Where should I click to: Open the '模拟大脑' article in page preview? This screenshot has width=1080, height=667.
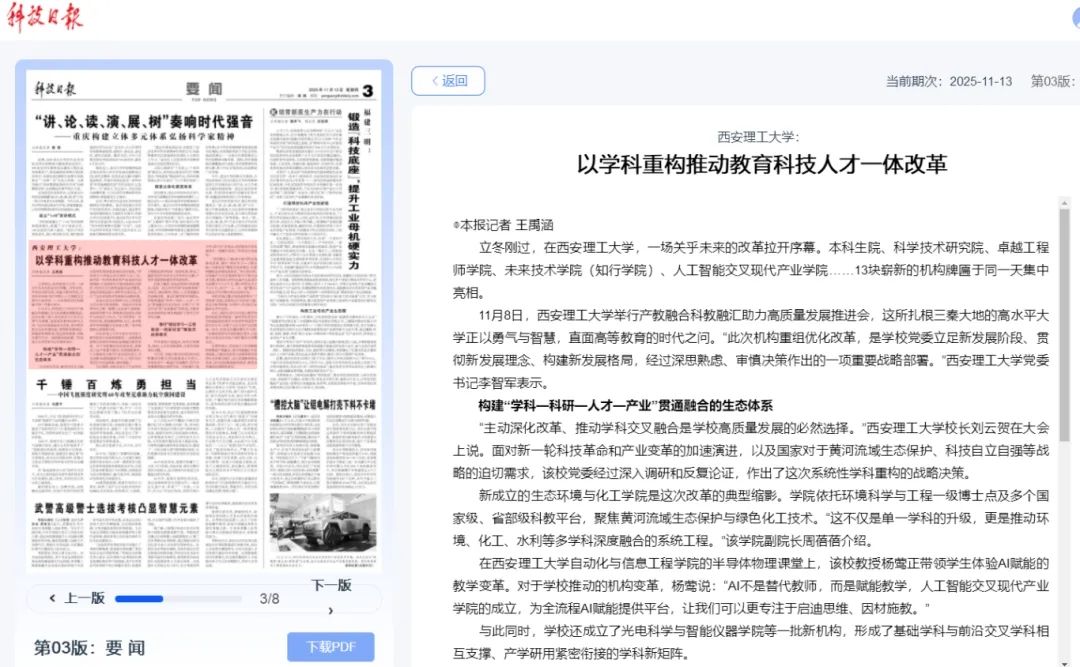point(322,405)
